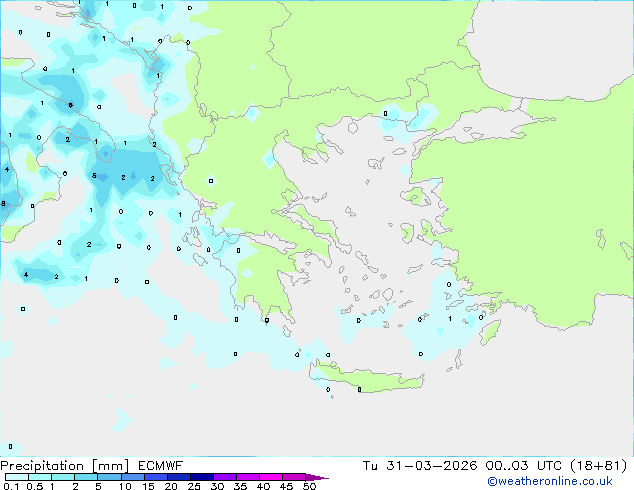This screenshot has height=490, width=634.
Task: Click the "ECMWF" model label
Action: (161, 466)
